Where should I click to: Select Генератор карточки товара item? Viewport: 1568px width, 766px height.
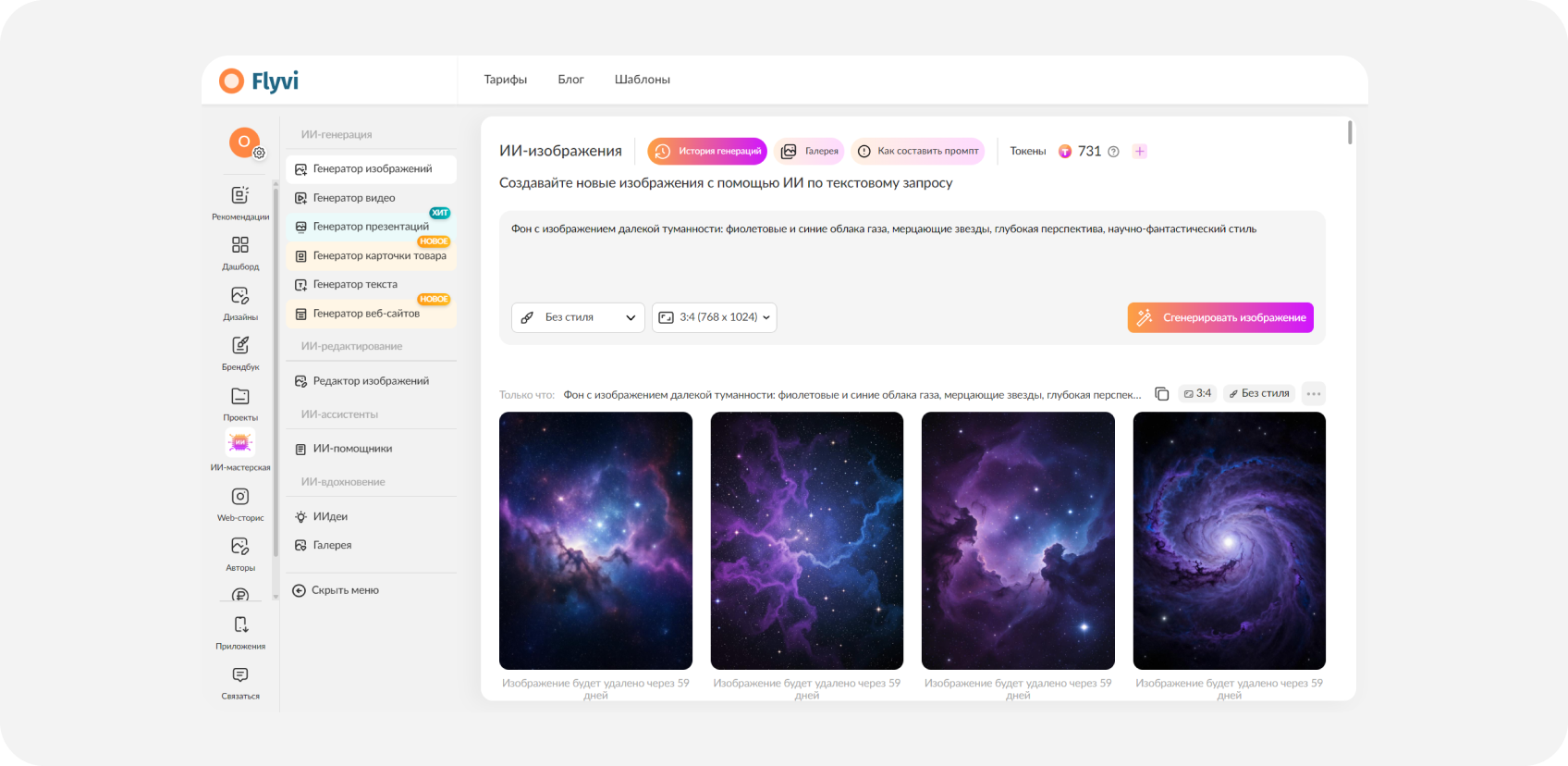tap(372, 255)
